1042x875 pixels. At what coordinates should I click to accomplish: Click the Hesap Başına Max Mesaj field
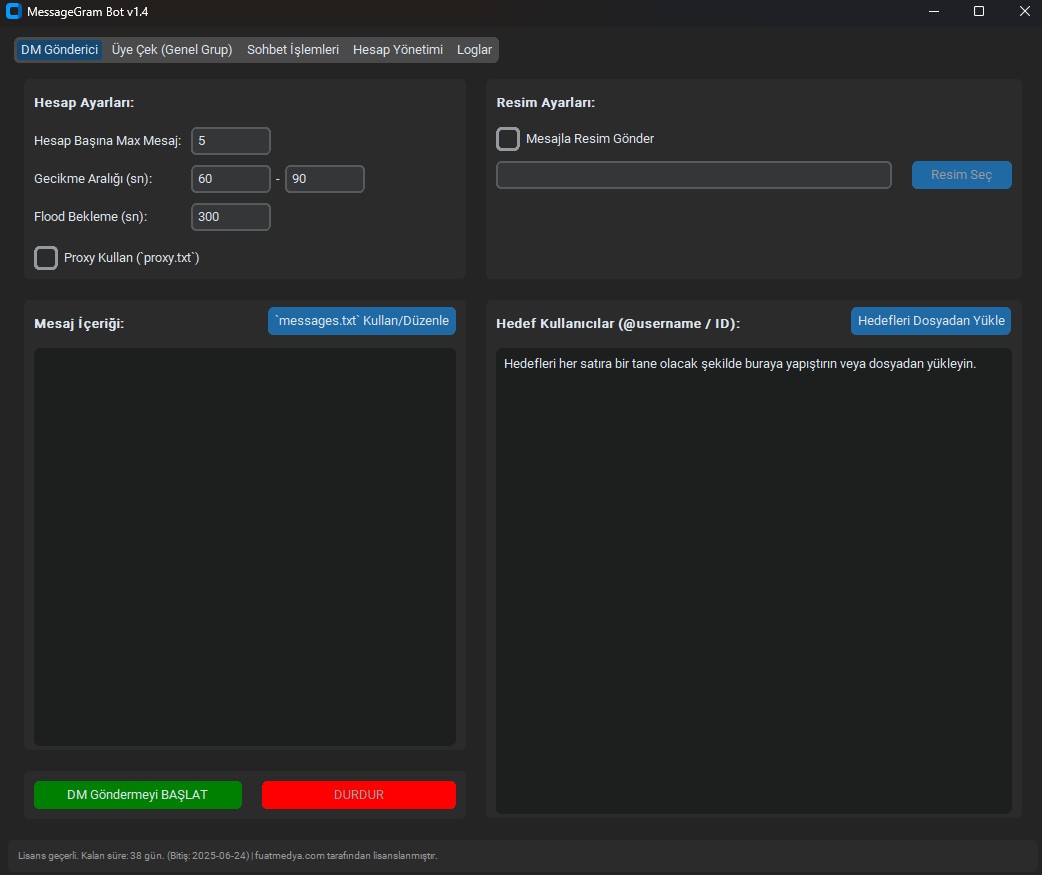click(x=231, y=141)
